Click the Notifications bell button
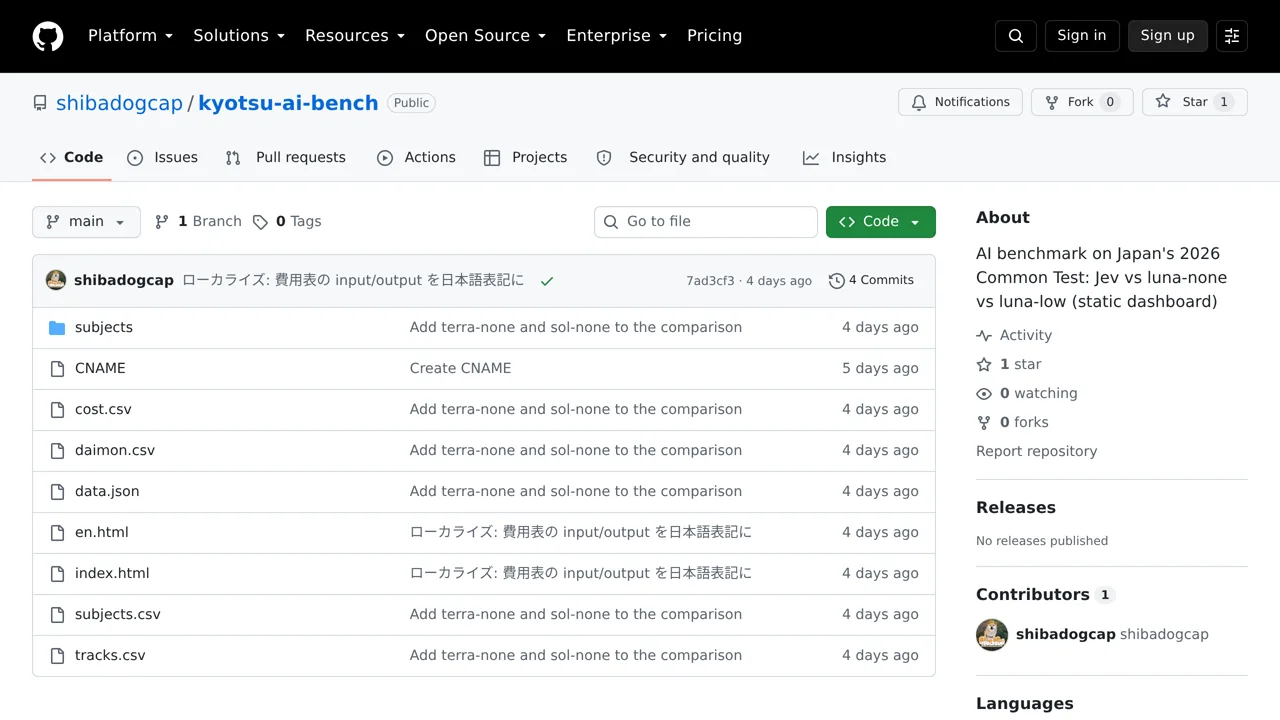This screenshot has width=1280, height=720. point(961,102)
